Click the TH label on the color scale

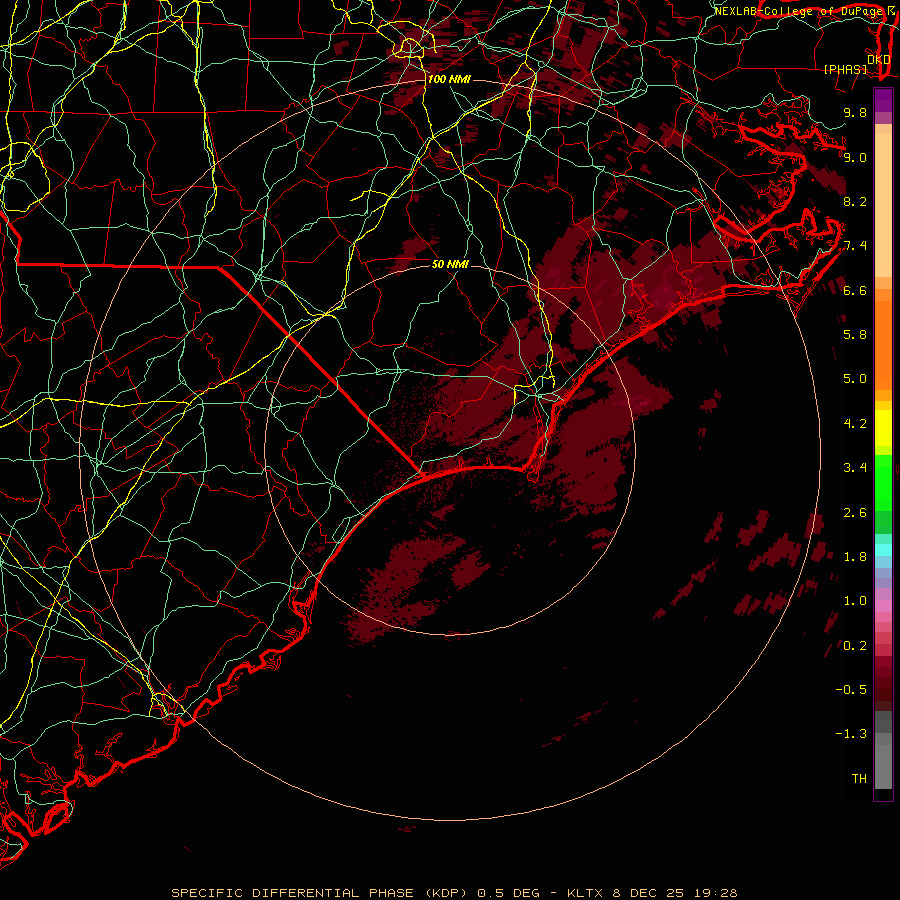coord(859,779)
